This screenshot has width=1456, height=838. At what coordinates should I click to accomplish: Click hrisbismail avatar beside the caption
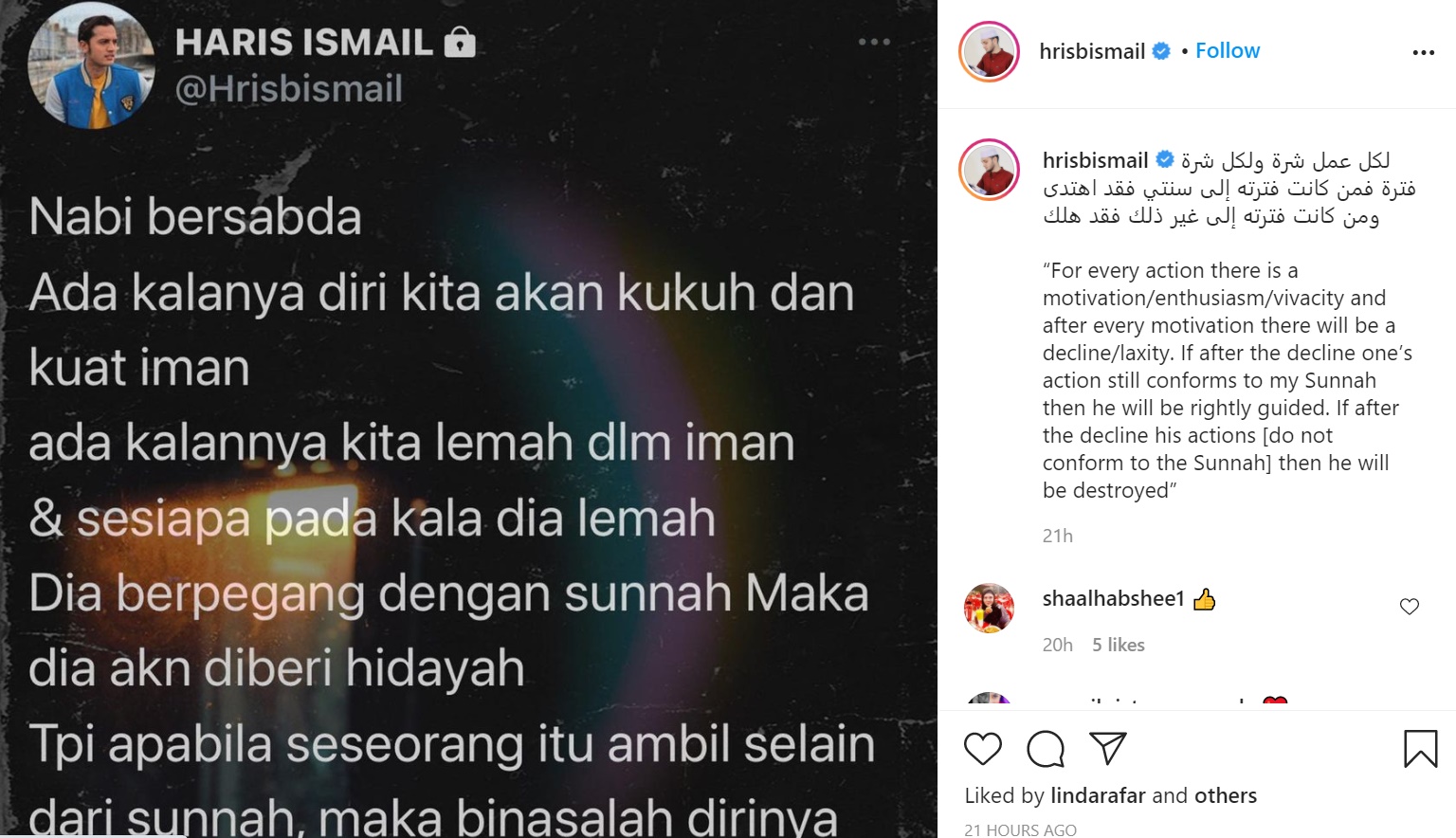point(989,170)
